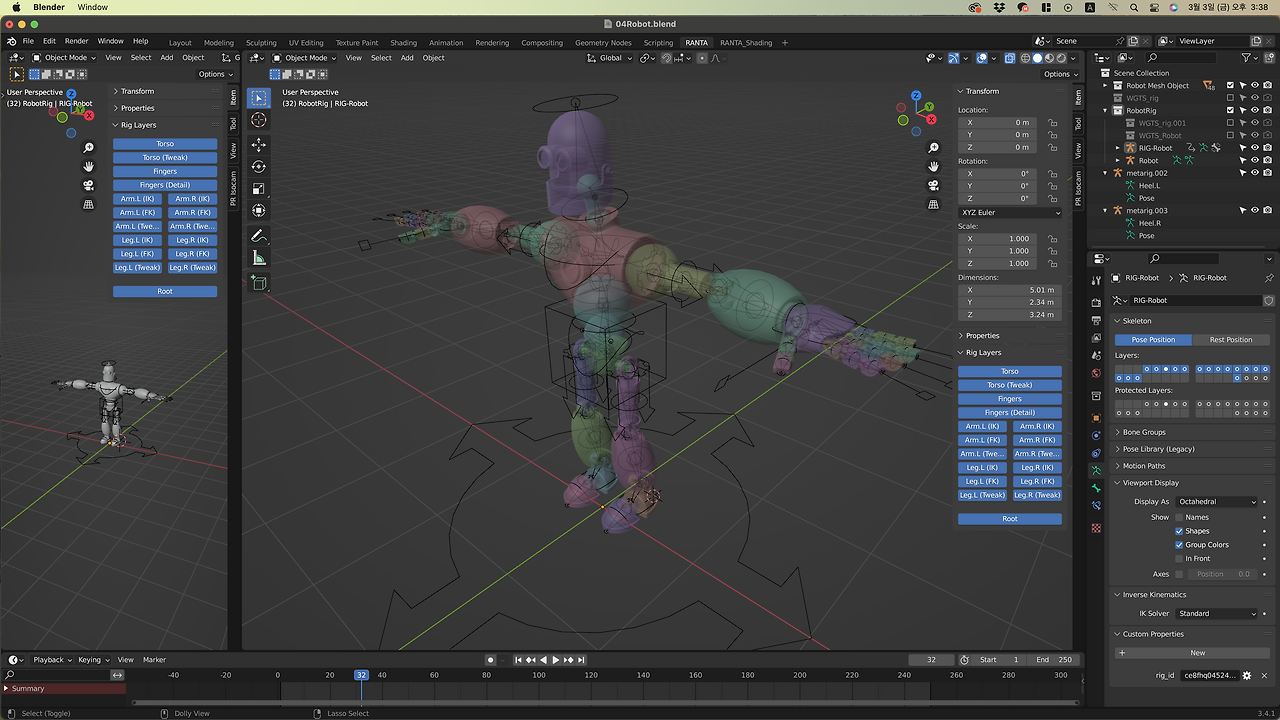Select the Scale tool
This screenshot has height=720, width=1280.
pyautogui.click(x=259, y=189)
